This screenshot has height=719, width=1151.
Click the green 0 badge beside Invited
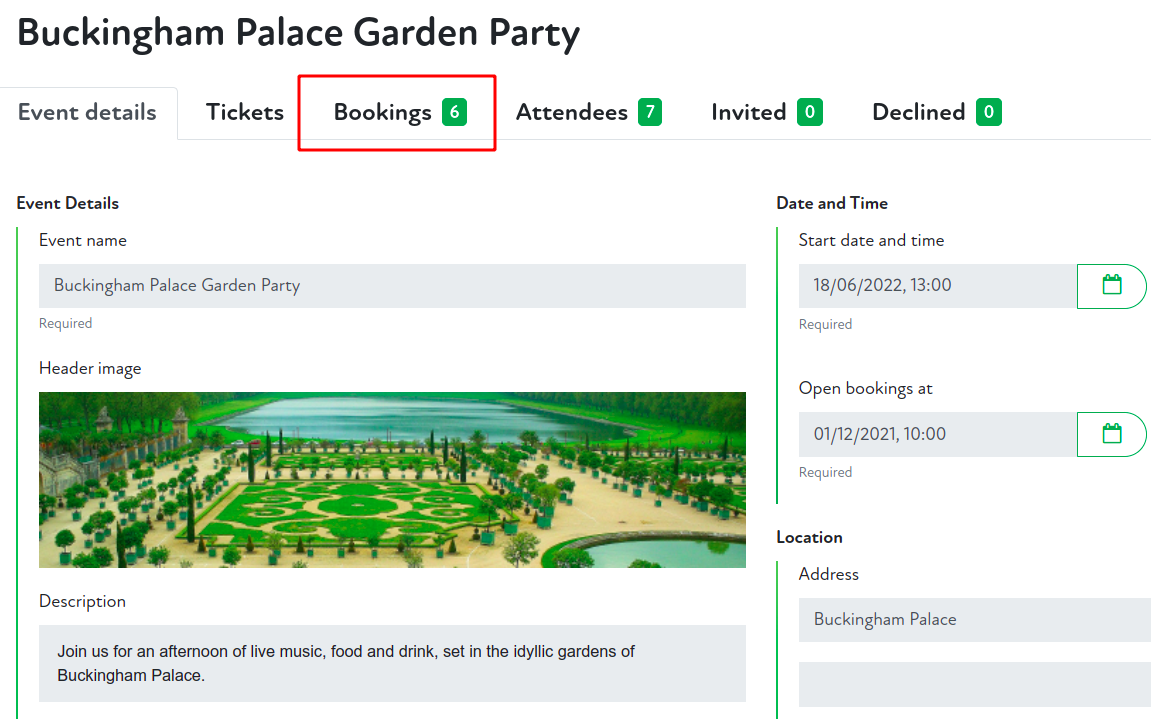point(809,112)
